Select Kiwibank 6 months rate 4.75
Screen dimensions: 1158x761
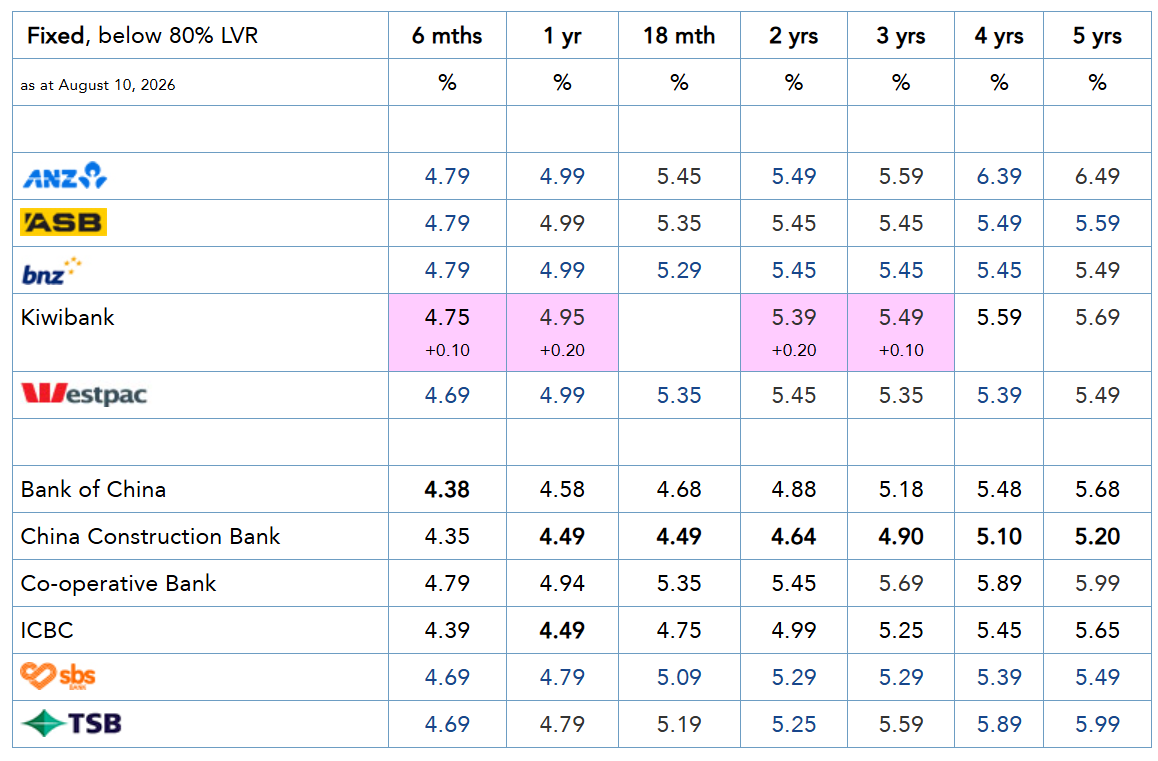(x=447, y=318)
